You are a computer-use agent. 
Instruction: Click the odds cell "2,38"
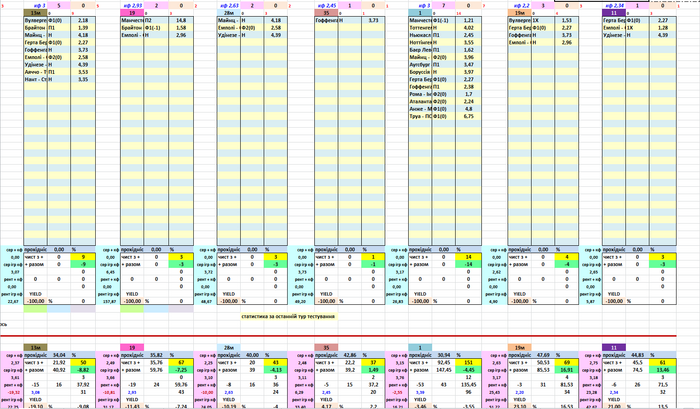pyautogui.click(x=469, y=87)
